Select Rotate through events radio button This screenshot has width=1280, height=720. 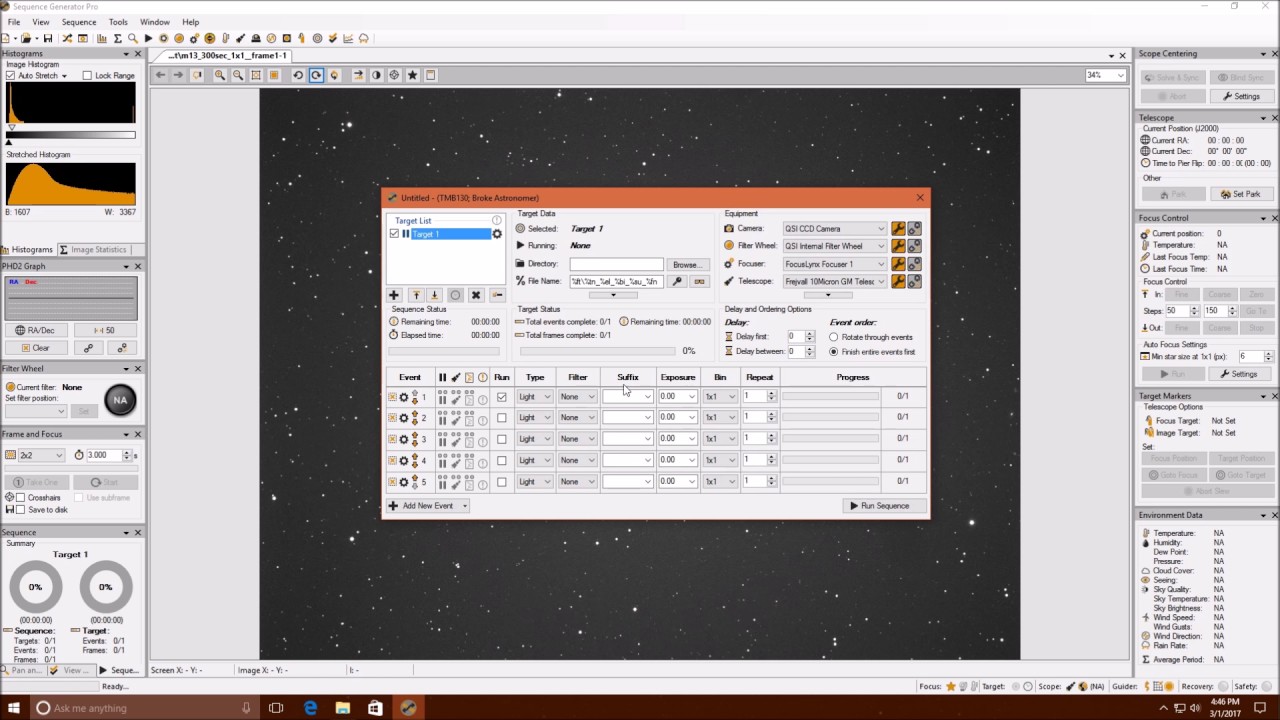(x=834, y=337)
